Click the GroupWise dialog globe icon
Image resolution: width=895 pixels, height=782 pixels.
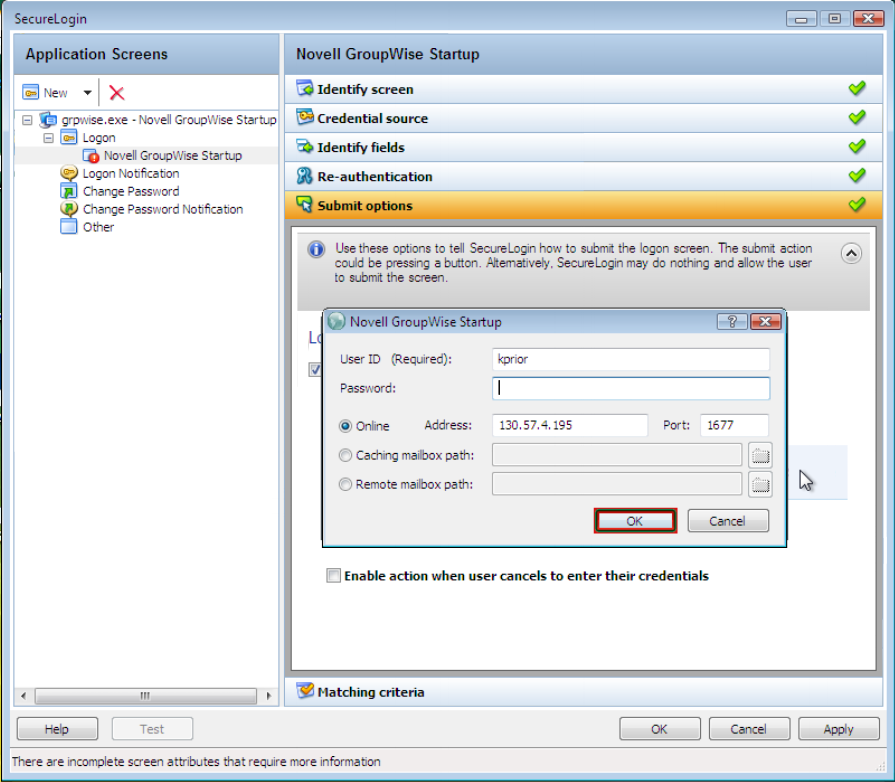(336, 321)
